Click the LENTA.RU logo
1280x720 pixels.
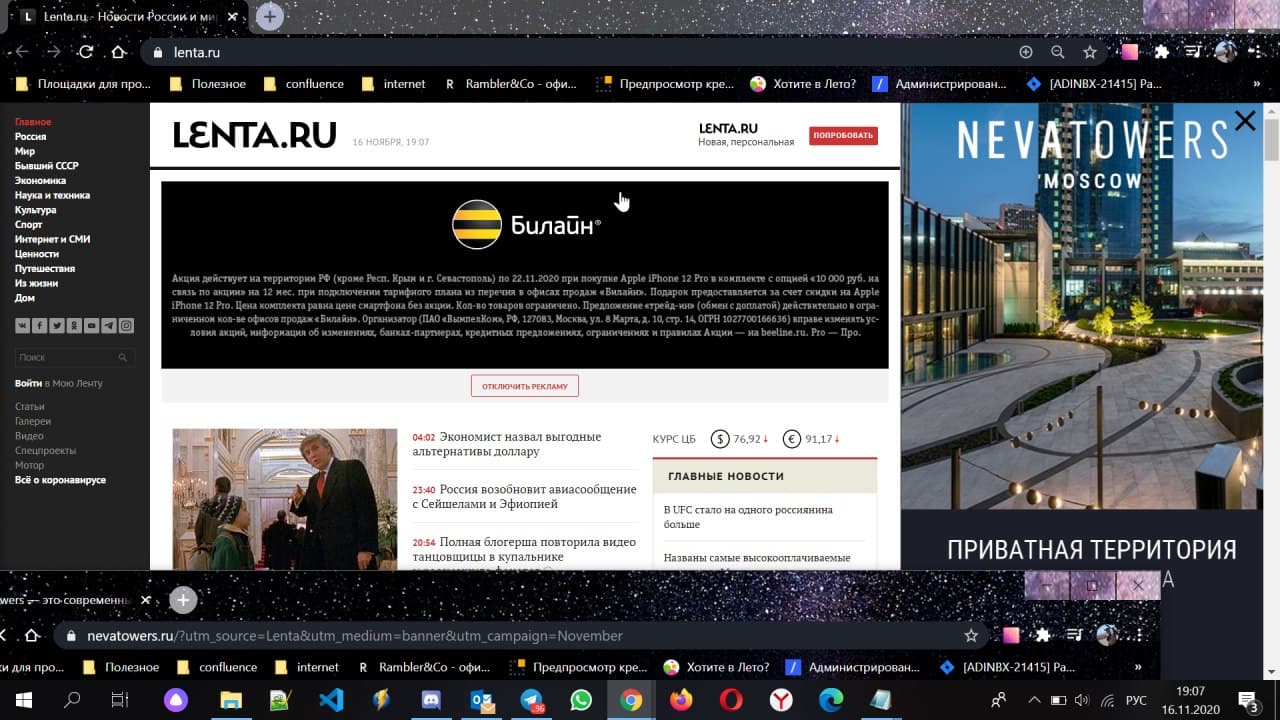[254, 135]
